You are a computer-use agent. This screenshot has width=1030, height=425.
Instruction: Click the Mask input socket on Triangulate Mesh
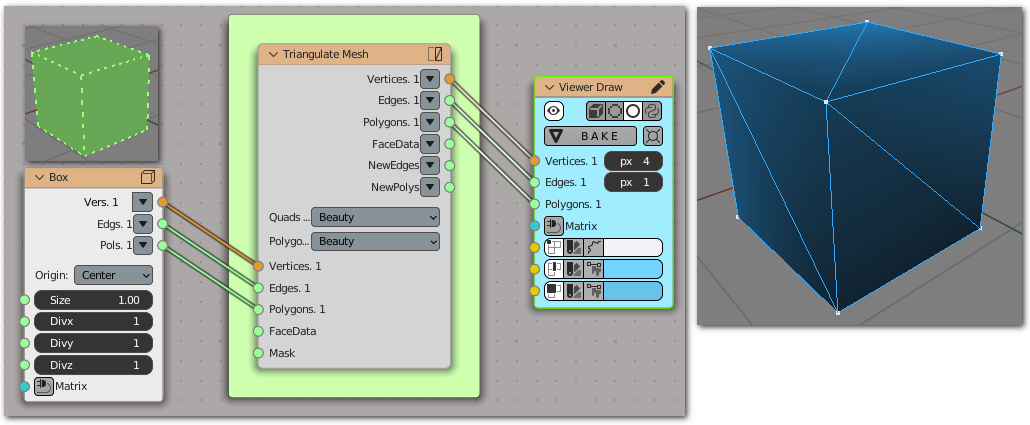pos(259,353)
